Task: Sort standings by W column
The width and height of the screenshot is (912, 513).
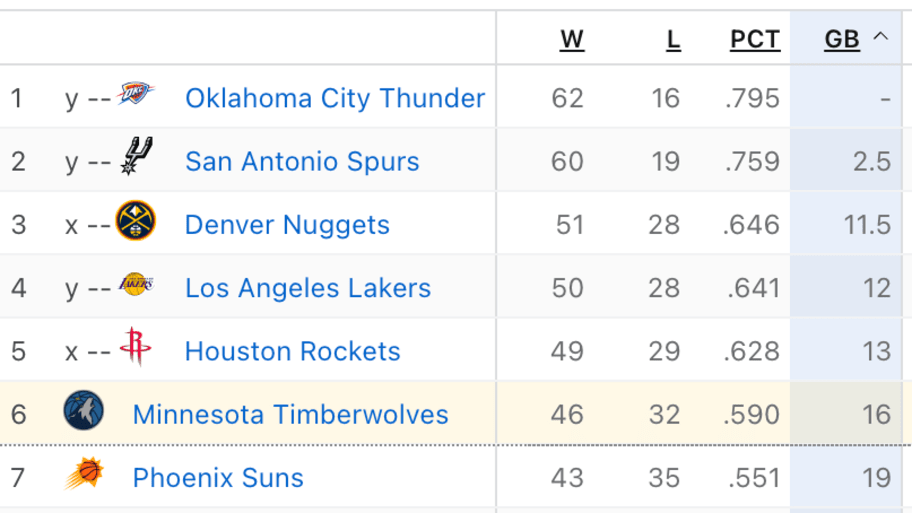Action: click(571, 40)
